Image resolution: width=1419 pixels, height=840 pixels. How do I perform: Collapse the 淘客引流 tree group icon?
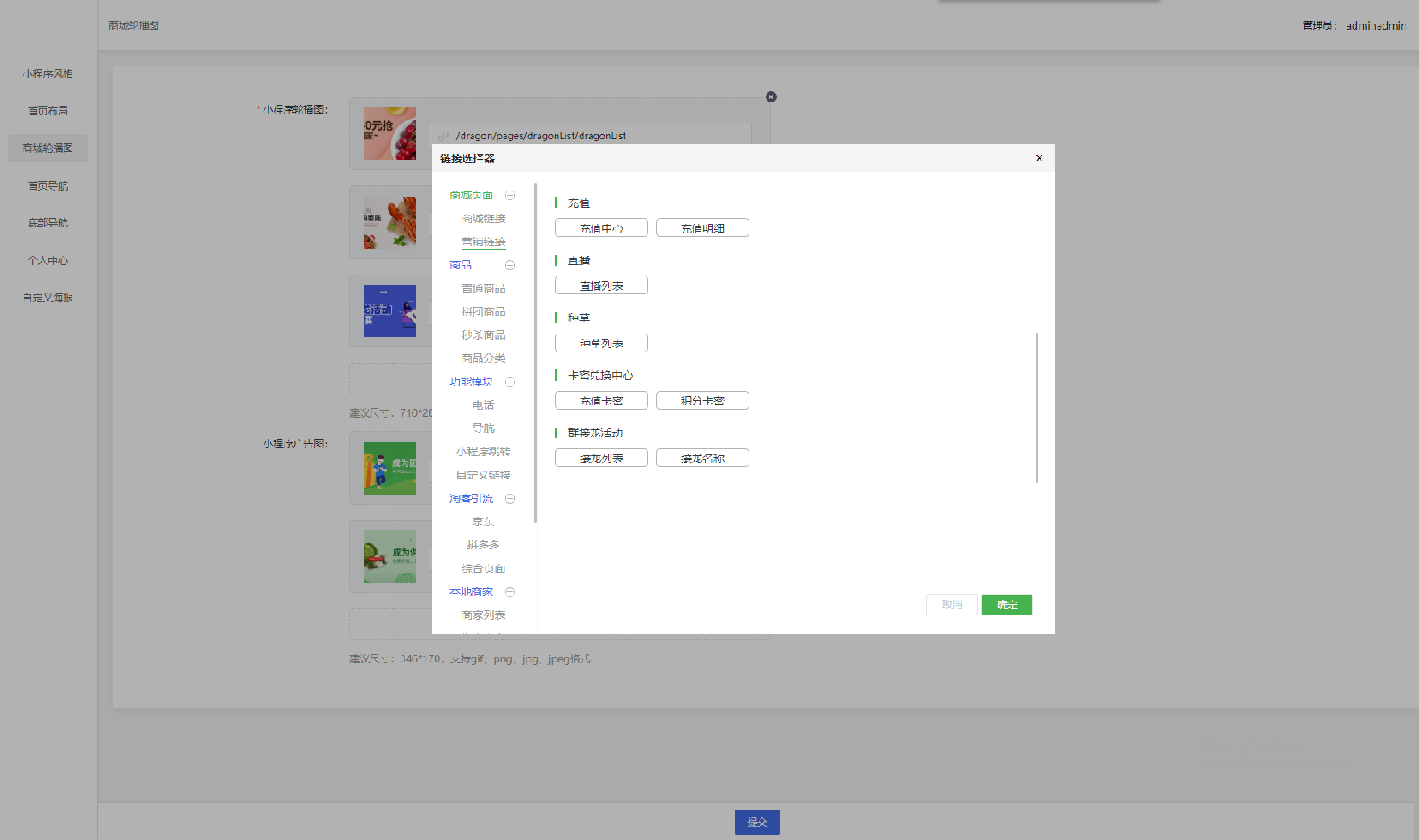(x=510, y=498)
